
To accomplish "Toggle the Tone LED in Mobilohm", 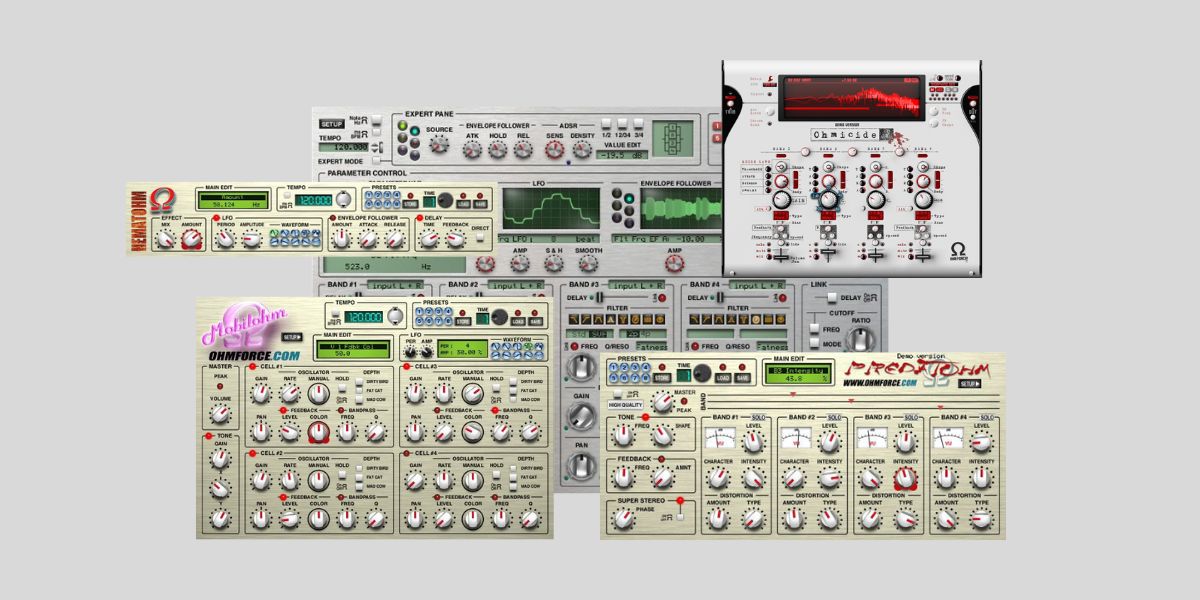I will (210, 437).
